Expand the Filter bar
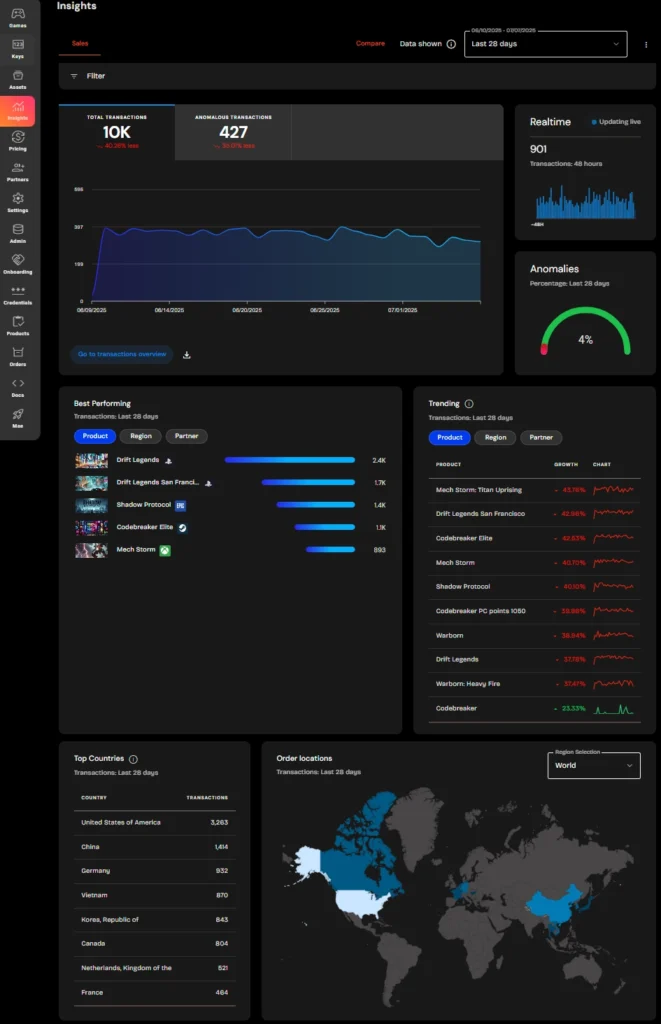The image size is (661, 1024). [88, 76]
